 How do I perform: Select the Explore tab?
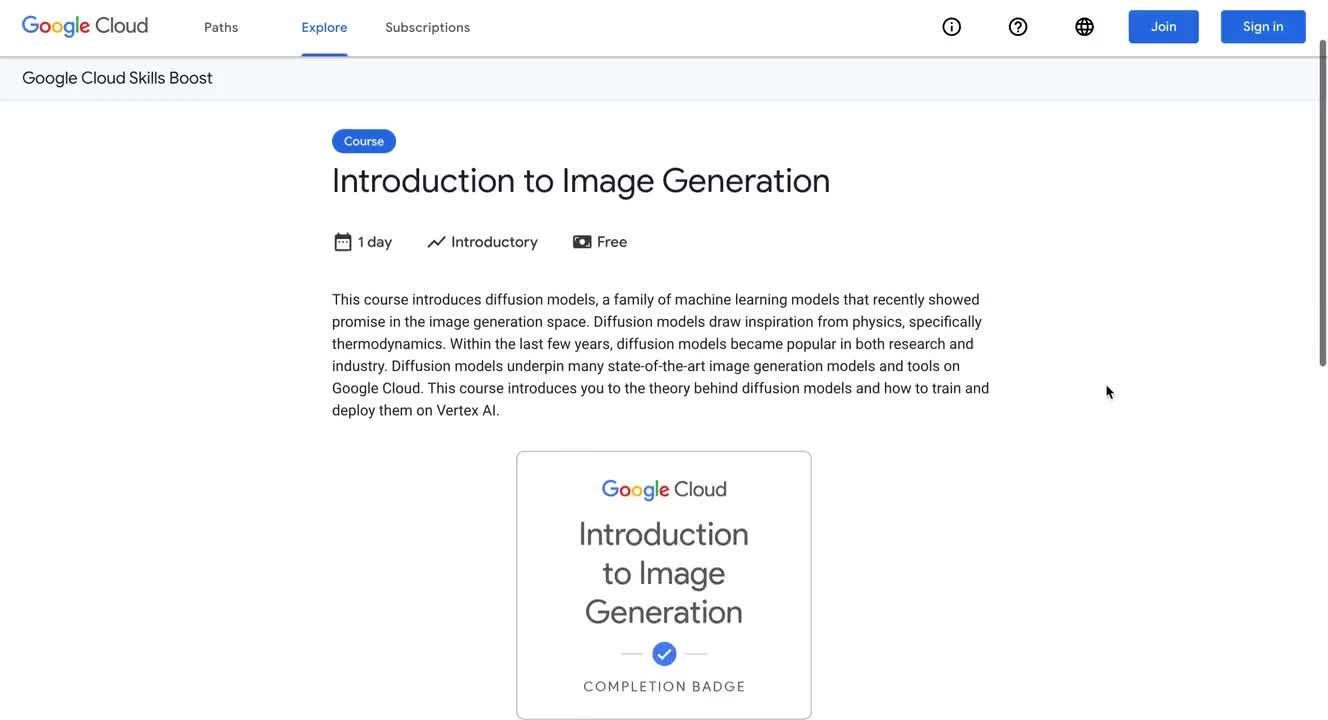coord(324,27)
